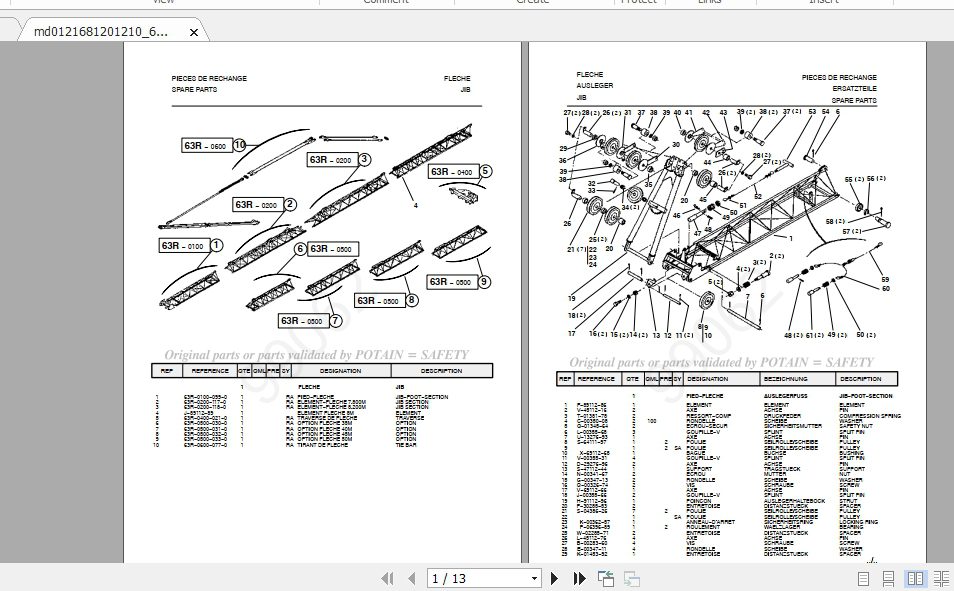Screen dimensions: 954x591
Task: Click the next view icon
Action: point(630,578)
